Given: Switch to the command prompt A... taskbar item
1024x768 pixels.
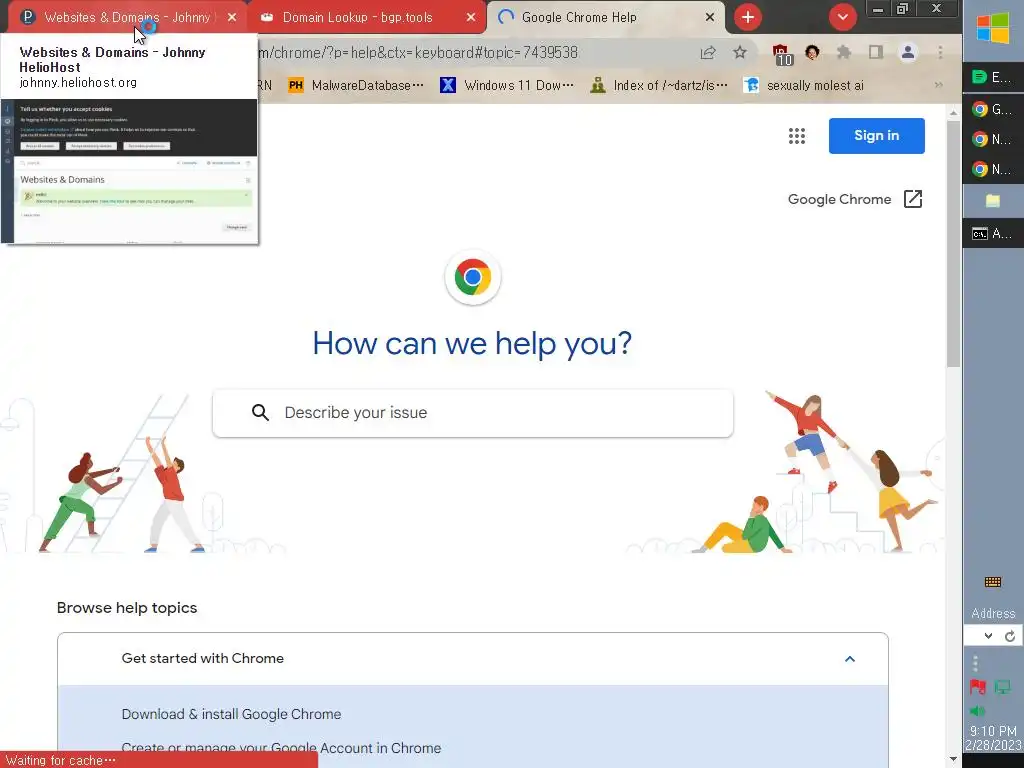Looking at the screenshot, I should point(993,233).
